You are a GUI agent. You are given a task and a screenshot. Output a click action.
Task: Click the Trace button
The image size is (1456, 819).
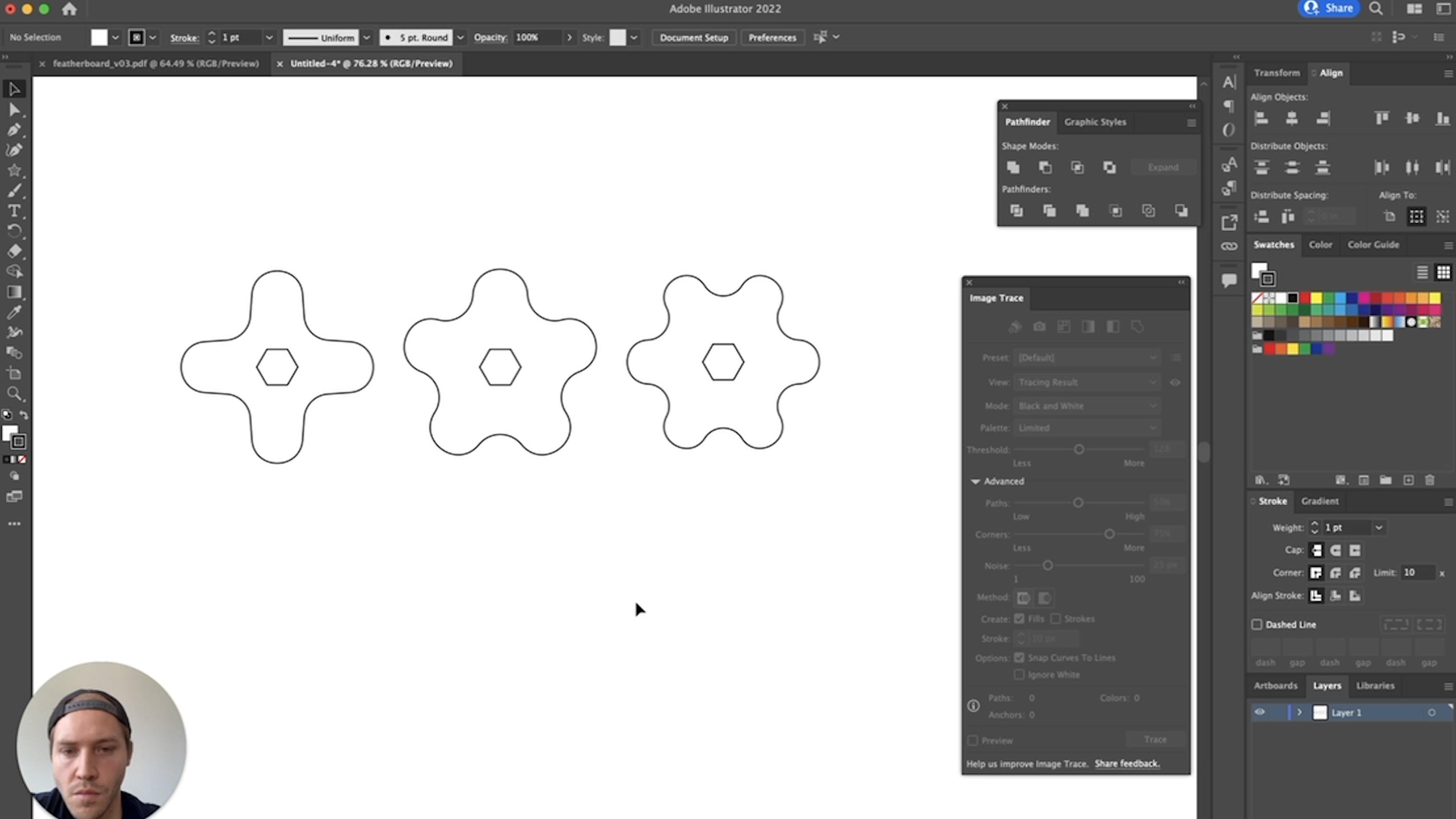click(1155, 740)
